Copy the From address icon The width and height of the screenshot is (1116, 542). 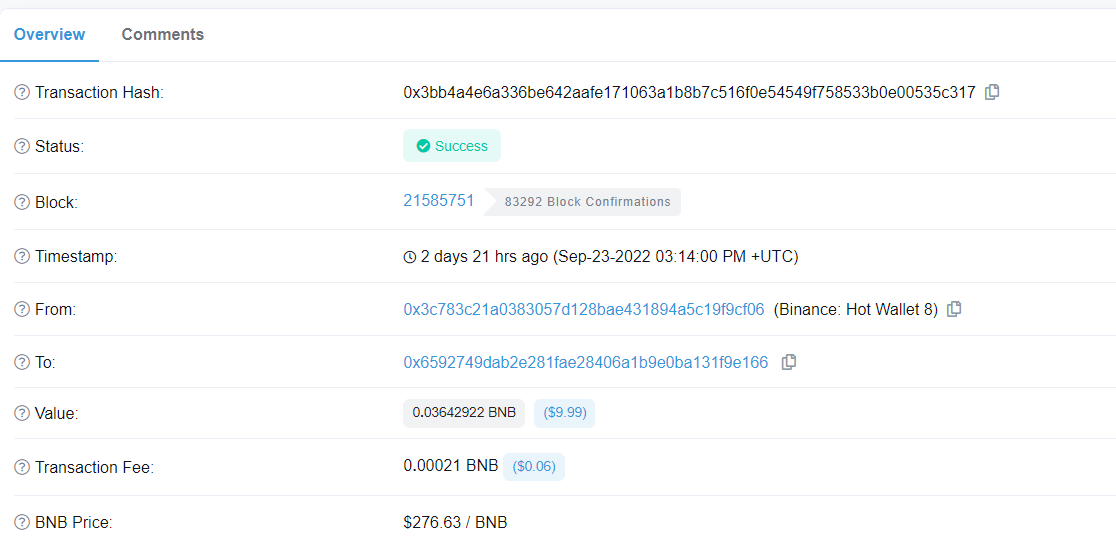click(x=954, y=309)
